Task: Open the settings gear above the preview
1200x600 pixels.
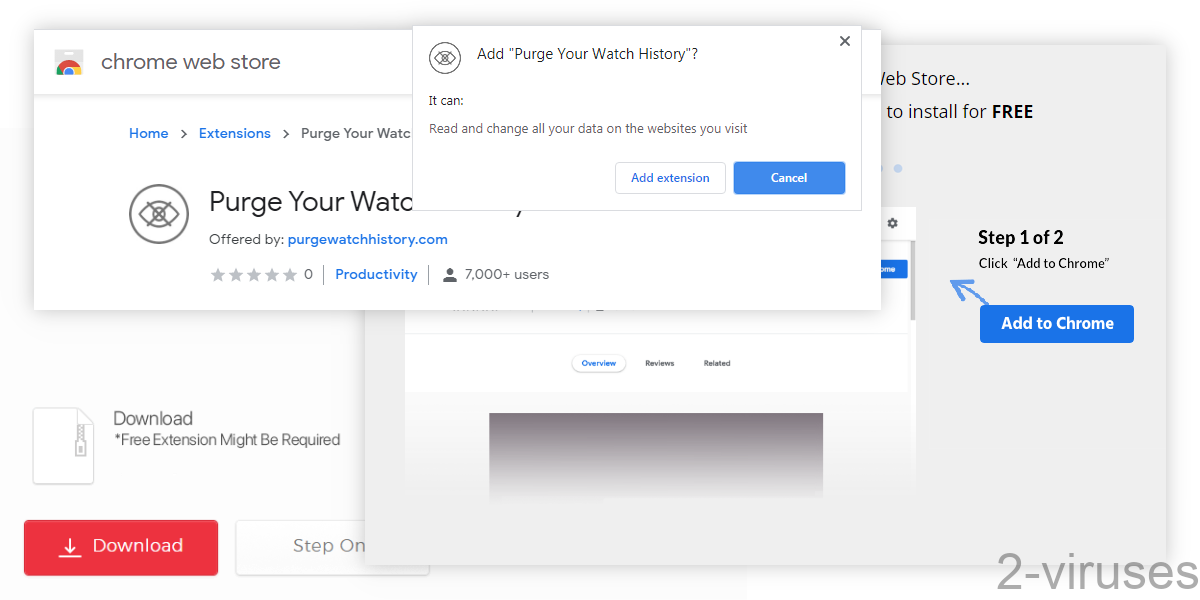Action: click(x=891, y=223)
